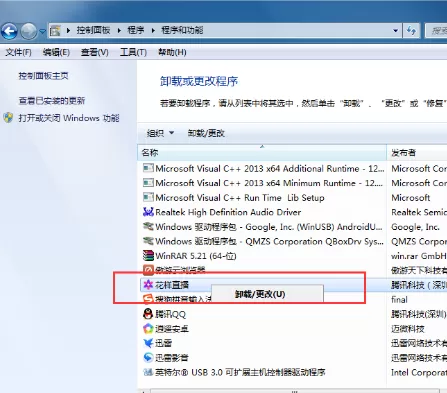Screen dimensions: 447x393
Task: Click the 逍遥安卓 icon
Action: (x=148, y=329)
